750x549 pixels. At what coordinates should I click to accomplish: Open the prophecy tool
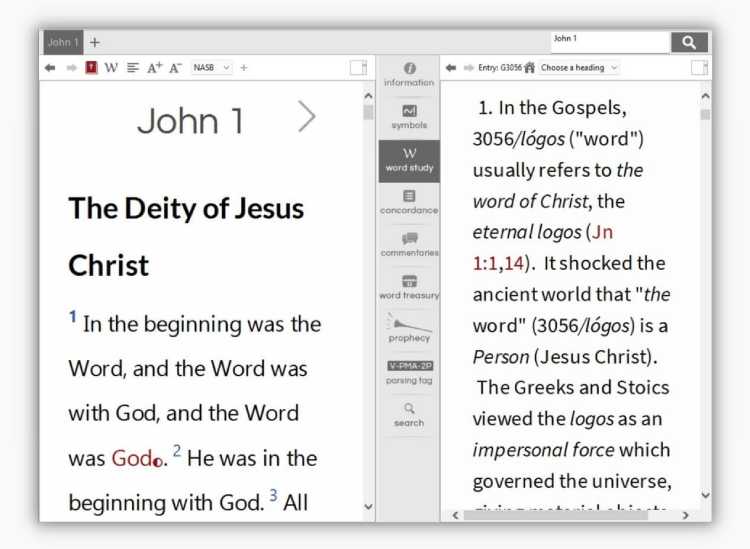[x=409, y=328]
